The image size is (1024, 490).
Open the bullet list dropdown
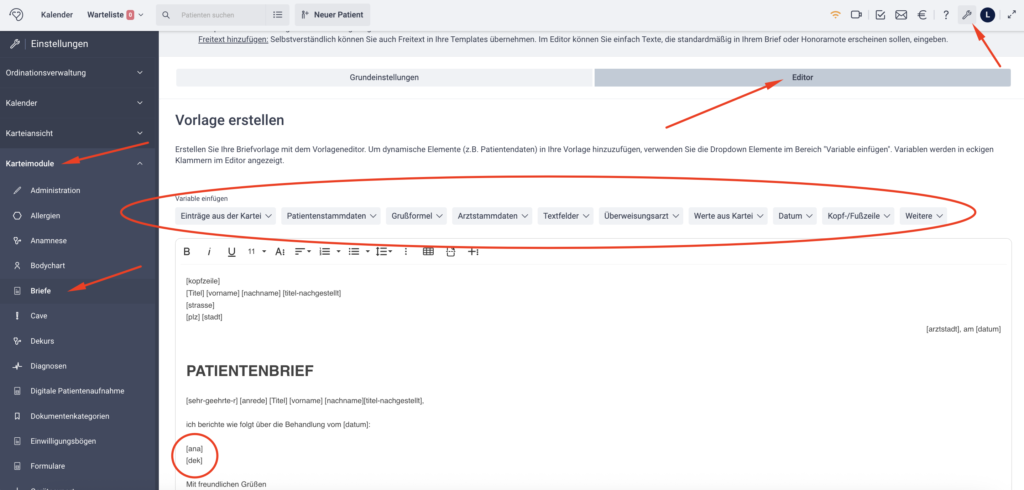(x=359, y=252)
